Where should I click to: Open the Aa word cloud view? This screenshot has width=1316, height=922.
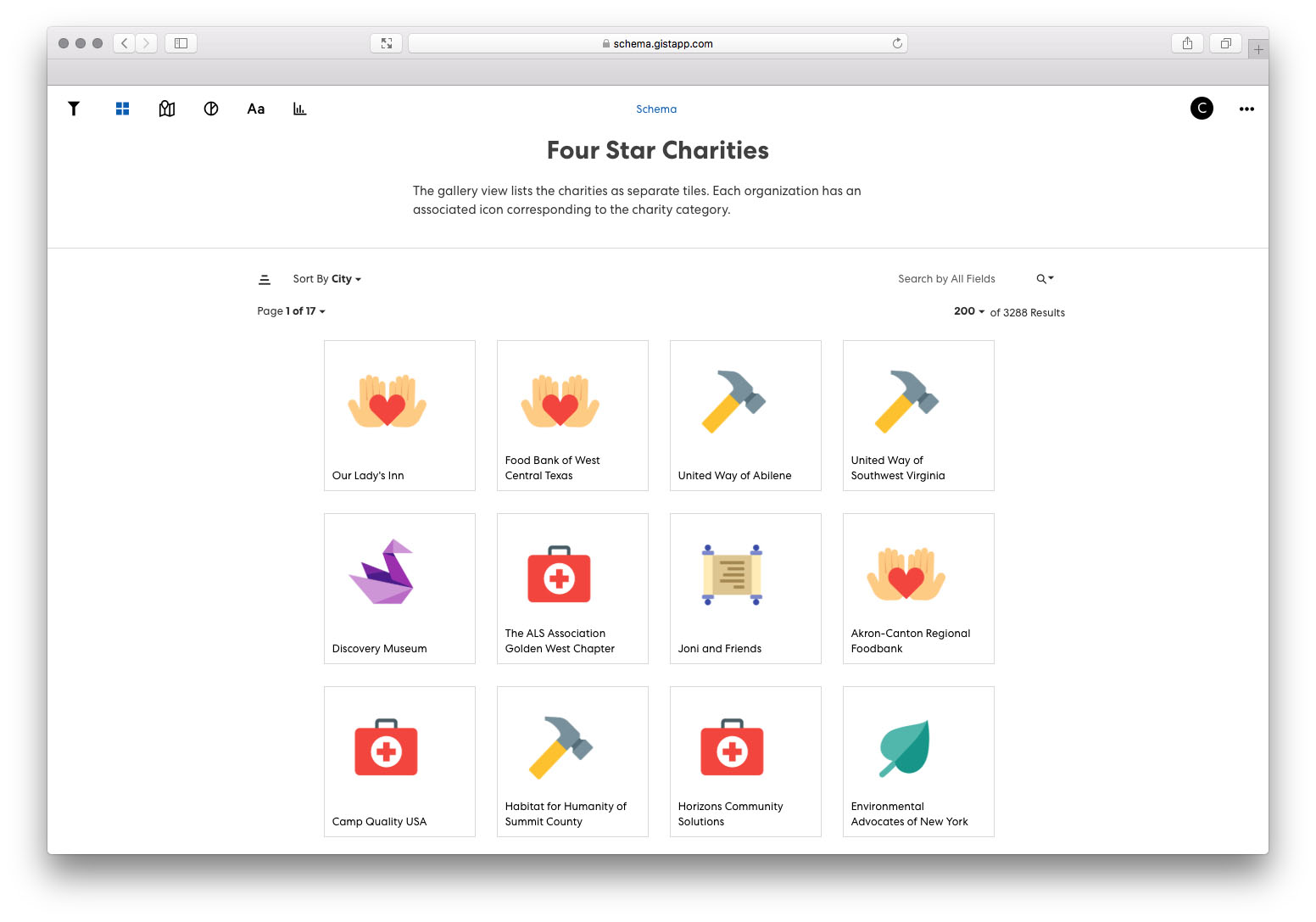256,109
